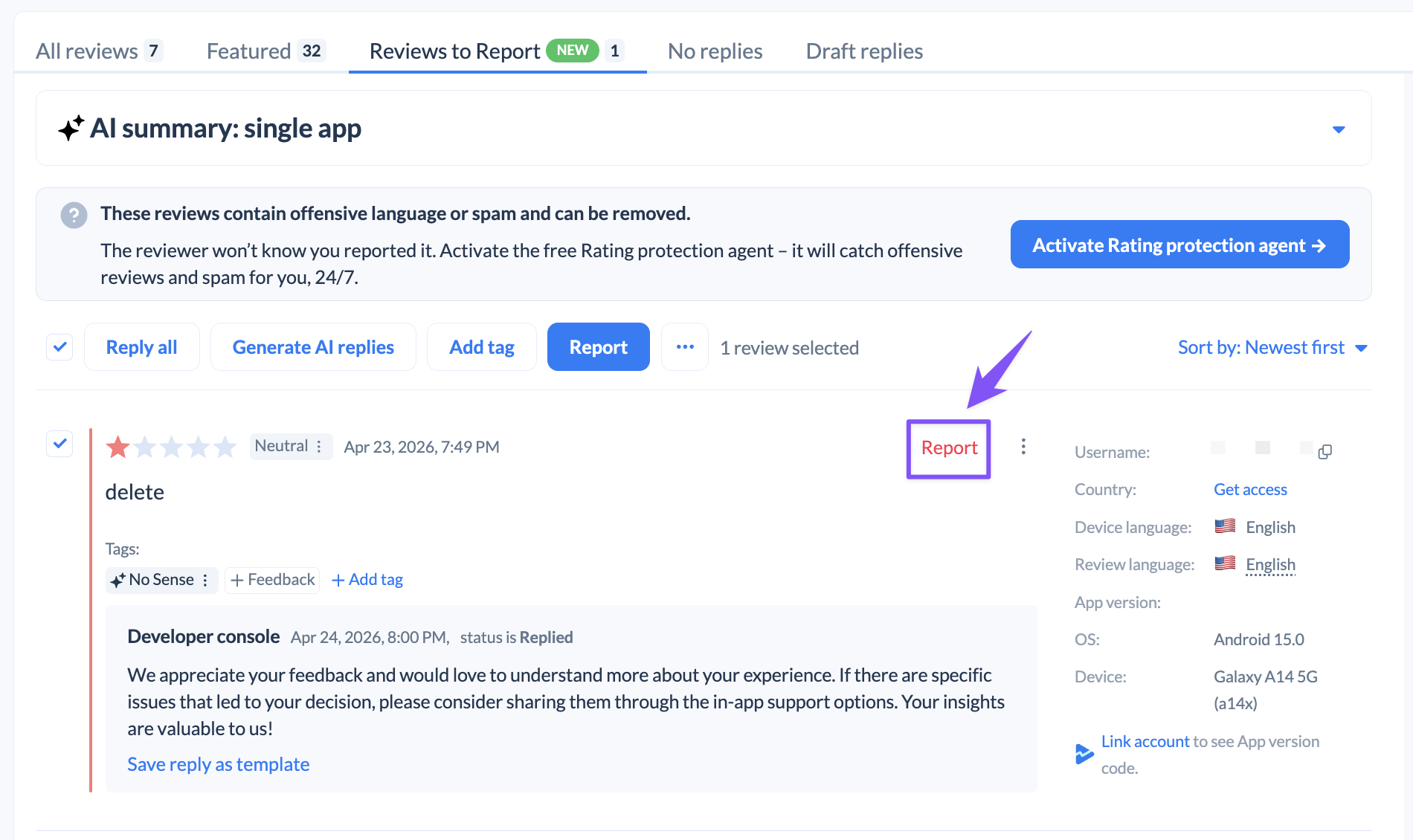Click the question mark help icon
This screenshot has height=840, width=1413.
[x=74, y=216]
